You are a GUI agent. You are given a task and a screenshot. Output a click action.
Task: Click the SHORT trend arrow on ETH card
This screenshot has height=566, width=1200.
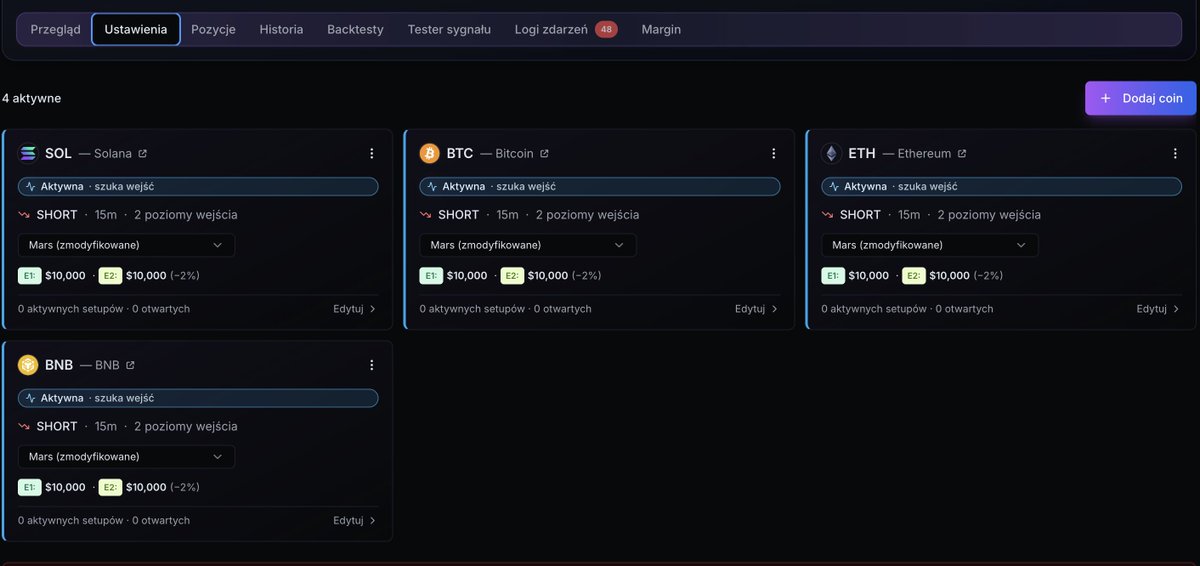[828, 215]
